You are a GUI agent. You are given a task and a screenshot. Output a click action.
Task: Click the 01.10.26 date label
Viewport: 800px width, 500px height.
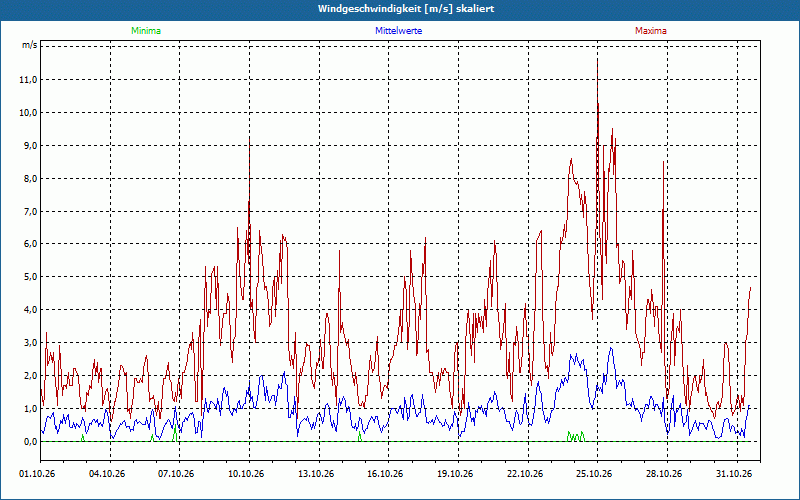pyautogui.click(x=37, y=474)
